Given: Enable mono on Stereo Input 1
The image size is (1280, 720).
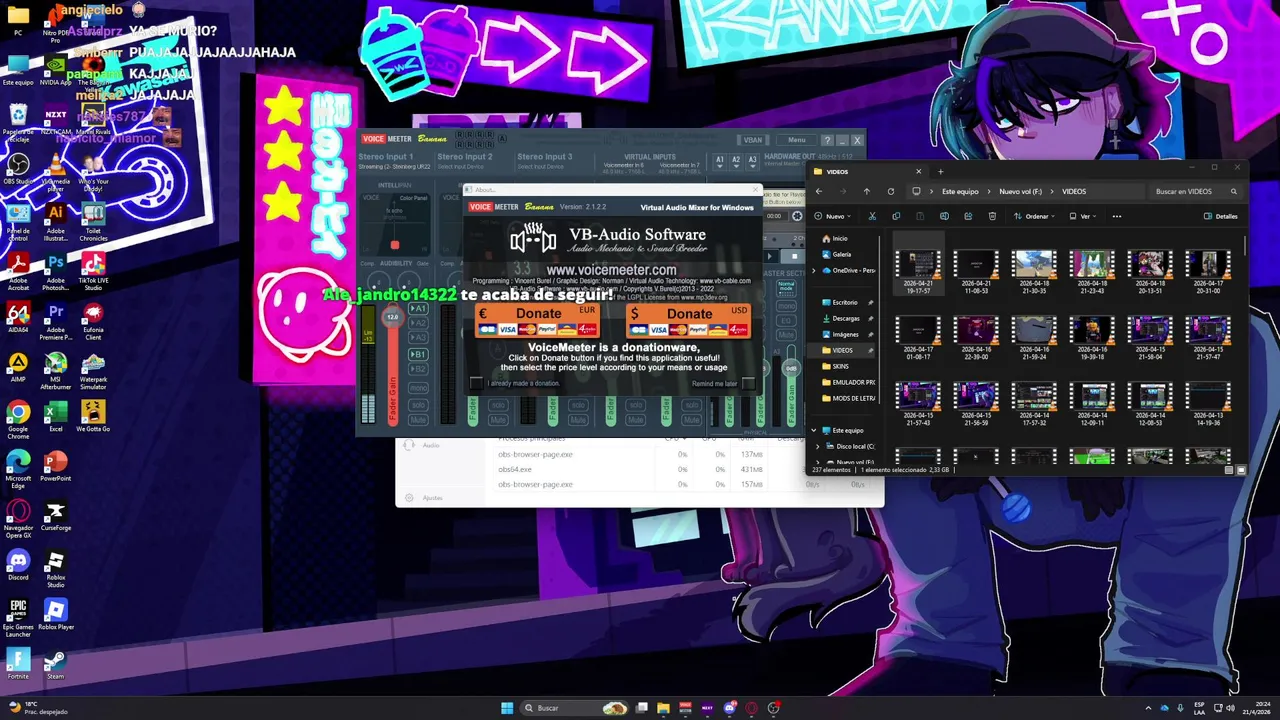Looking at the screenshot, I should click(418, 388).
